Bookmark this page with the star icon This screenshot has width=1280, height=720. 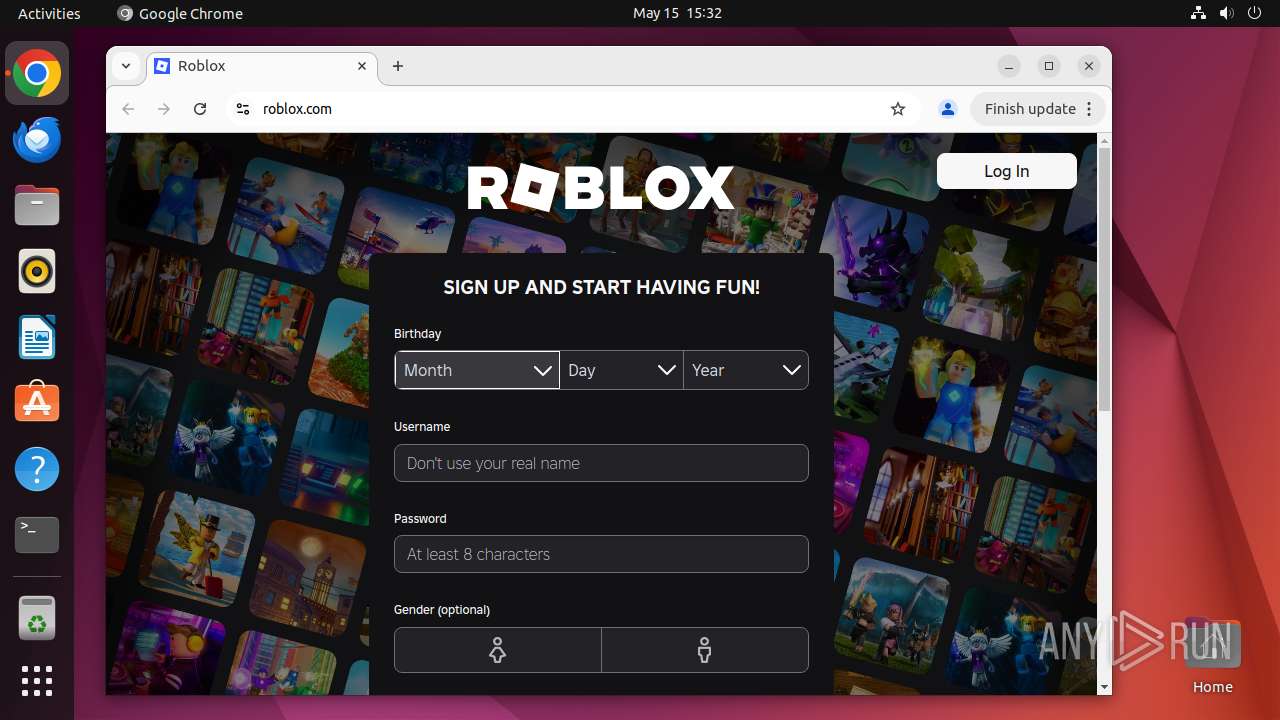click(898, 109)
